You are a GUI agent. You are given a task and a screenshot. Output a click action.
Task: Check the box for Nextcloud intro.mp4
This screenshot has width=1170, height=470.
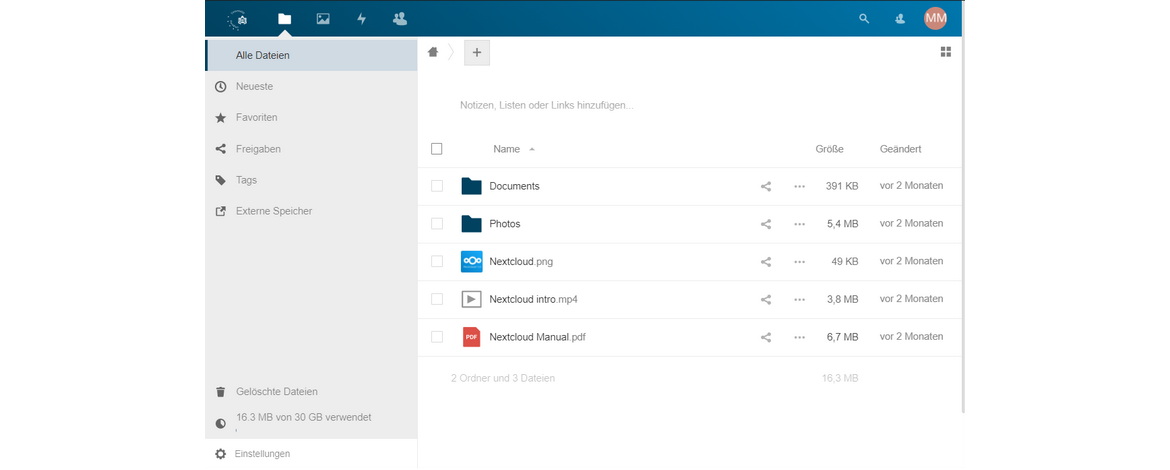pyautogui.click(x=437, y=299)
